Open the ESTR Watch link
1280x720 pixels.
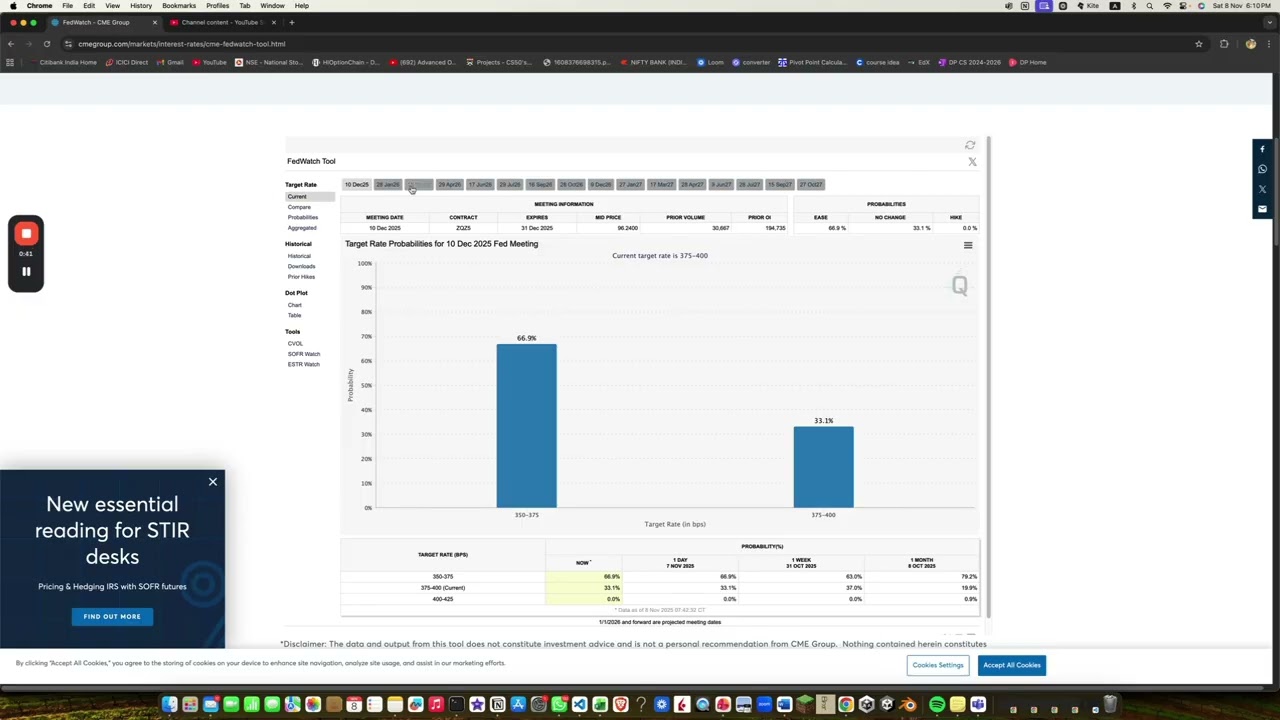[x=304, y=364]
